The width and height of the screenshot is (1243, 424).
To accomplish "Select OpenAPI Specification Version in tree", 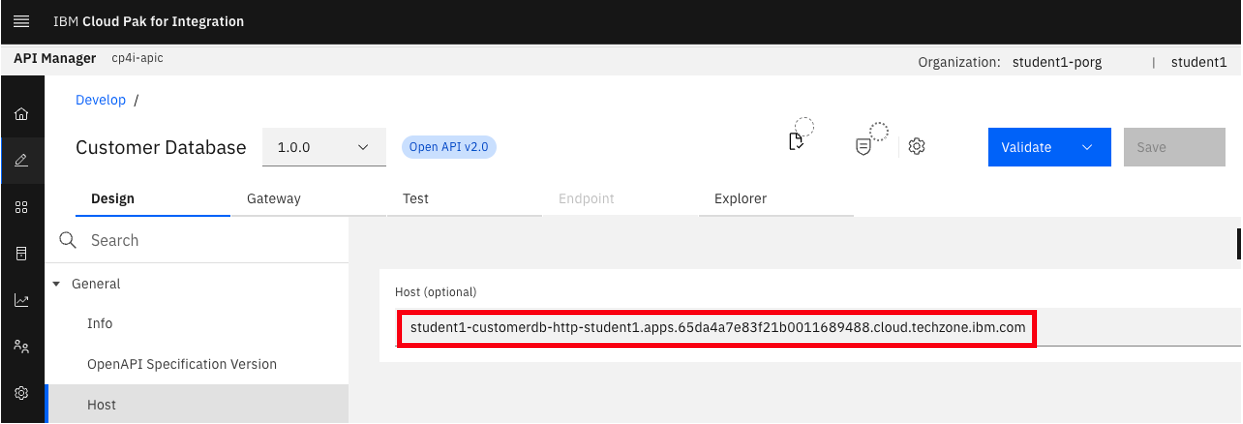I will click(181, 364).
